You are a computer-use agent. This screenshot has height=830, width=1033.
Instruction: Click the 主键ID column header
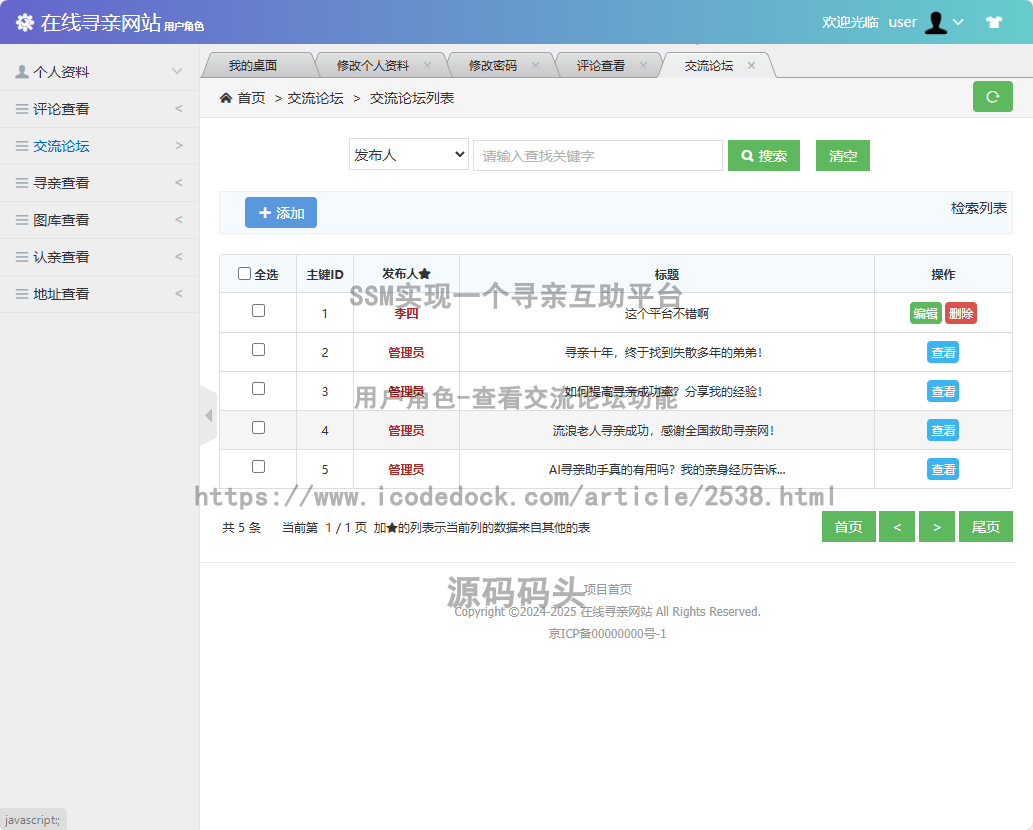point(325,274)
